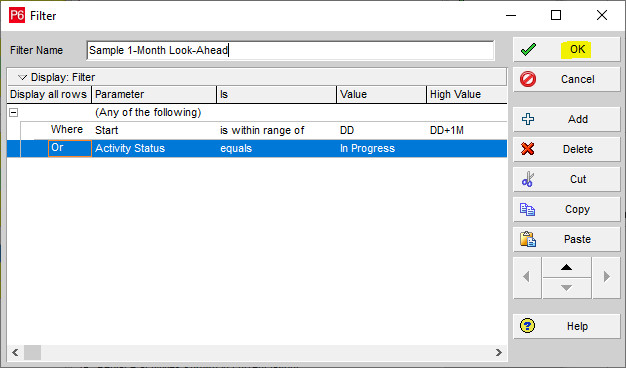Screen dimensions: 626x368
Task: Click the 'Value' column header
Action: click(382, 95)
